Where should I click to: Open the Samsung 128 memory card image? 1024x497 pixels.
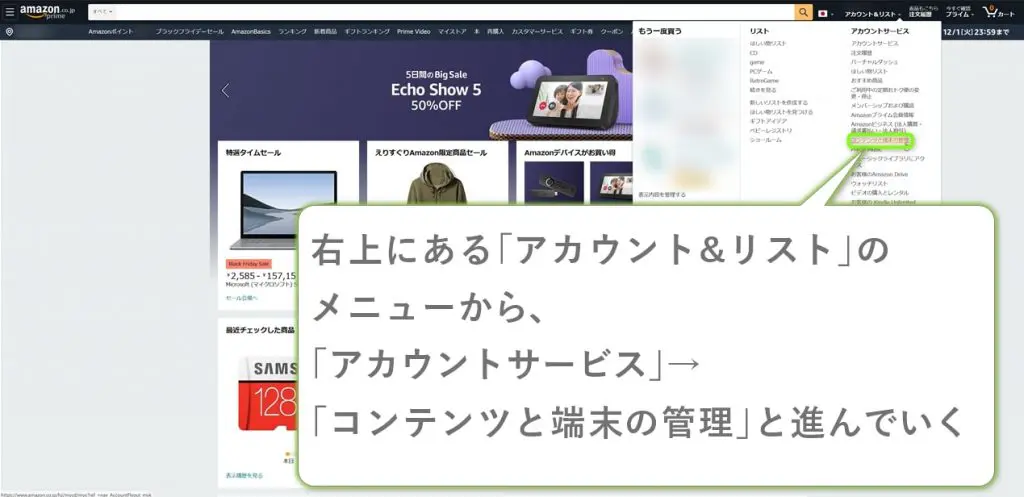266,394
